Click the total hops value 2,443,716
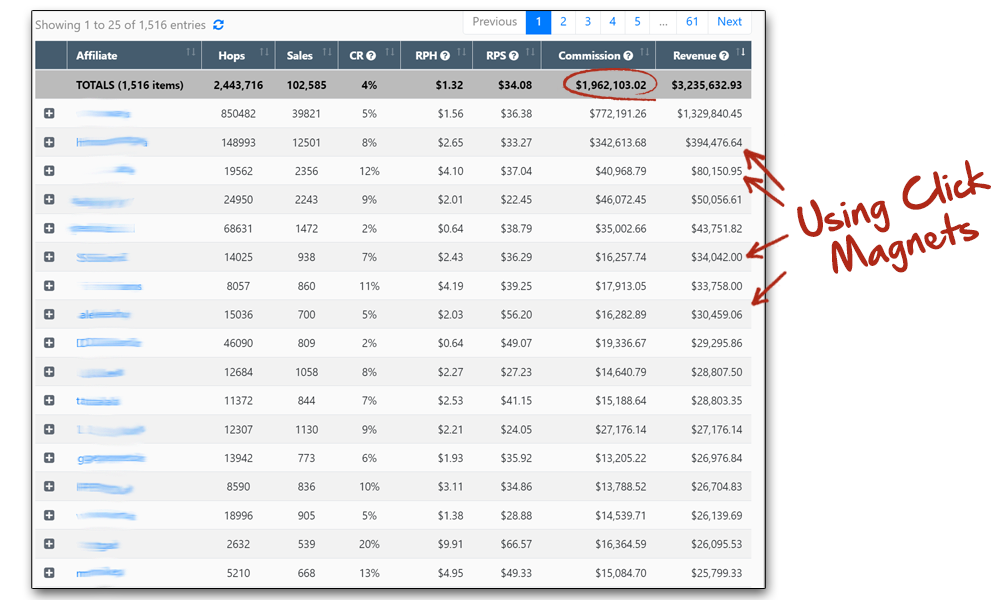The height and width of the screenshot is (600, 1000). point(239,85)
